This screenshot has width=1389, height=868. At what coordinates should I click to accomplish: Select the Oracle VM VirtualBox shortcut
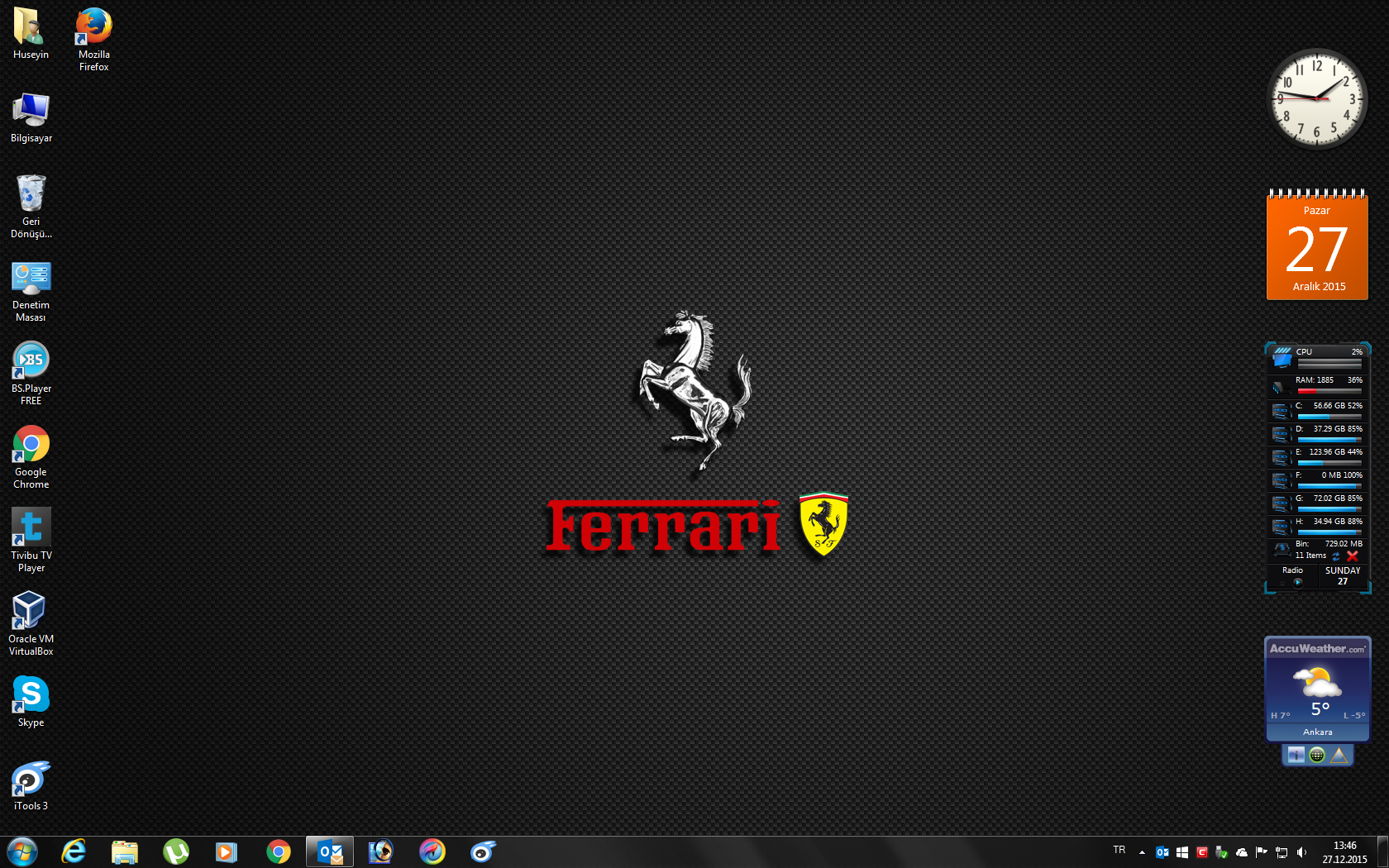[x=31, y=624]
